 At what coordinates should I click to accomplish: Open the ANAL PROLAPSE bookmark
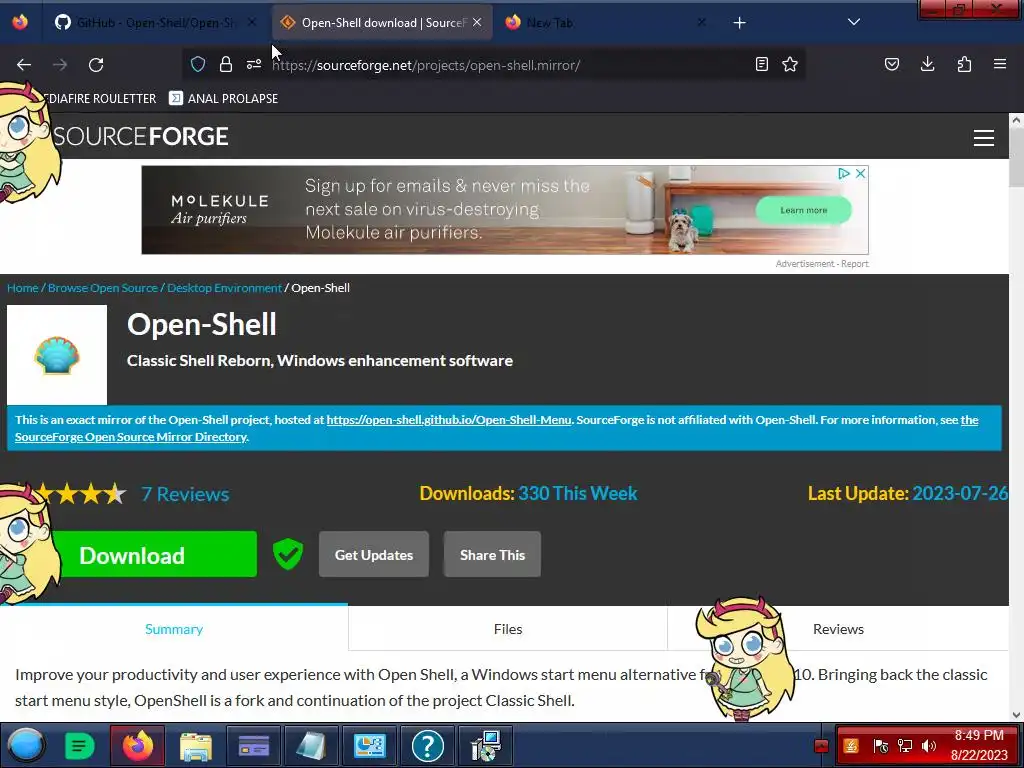tap(223, 98)
